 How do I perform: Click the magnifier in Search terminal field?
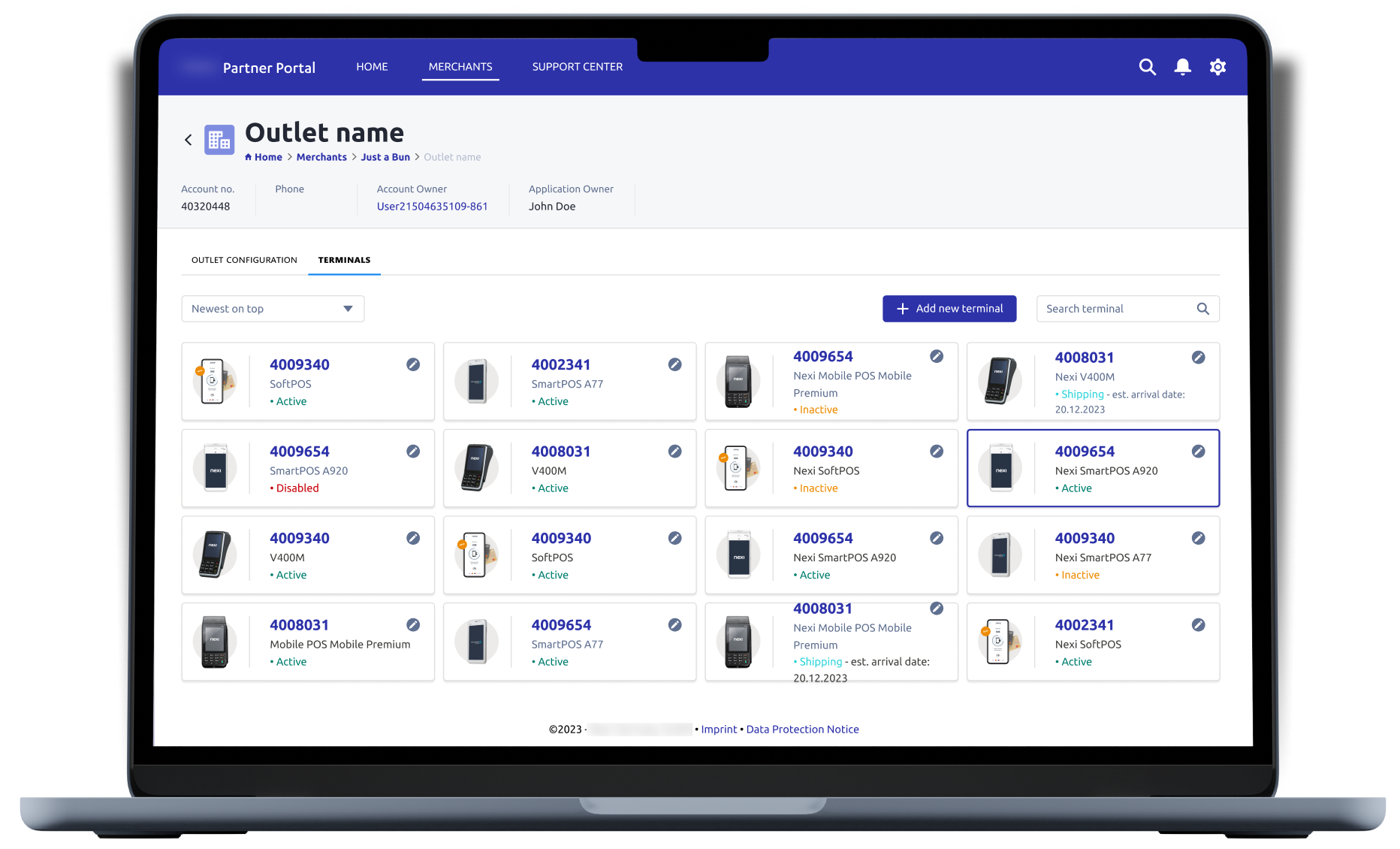point(1202,309)
